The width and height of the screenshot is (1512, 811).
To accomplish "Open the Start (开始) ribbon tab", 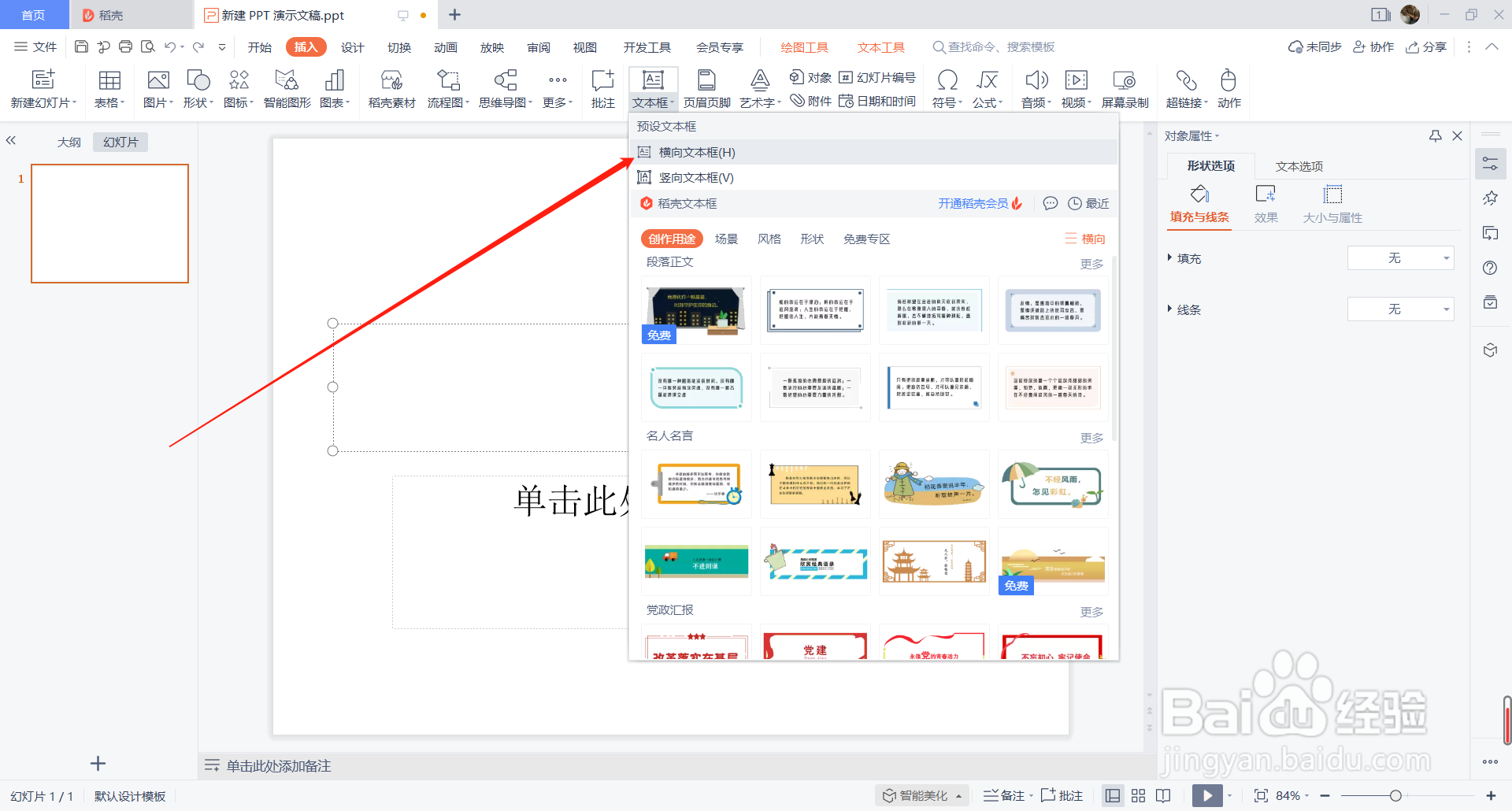I will 259,47.
